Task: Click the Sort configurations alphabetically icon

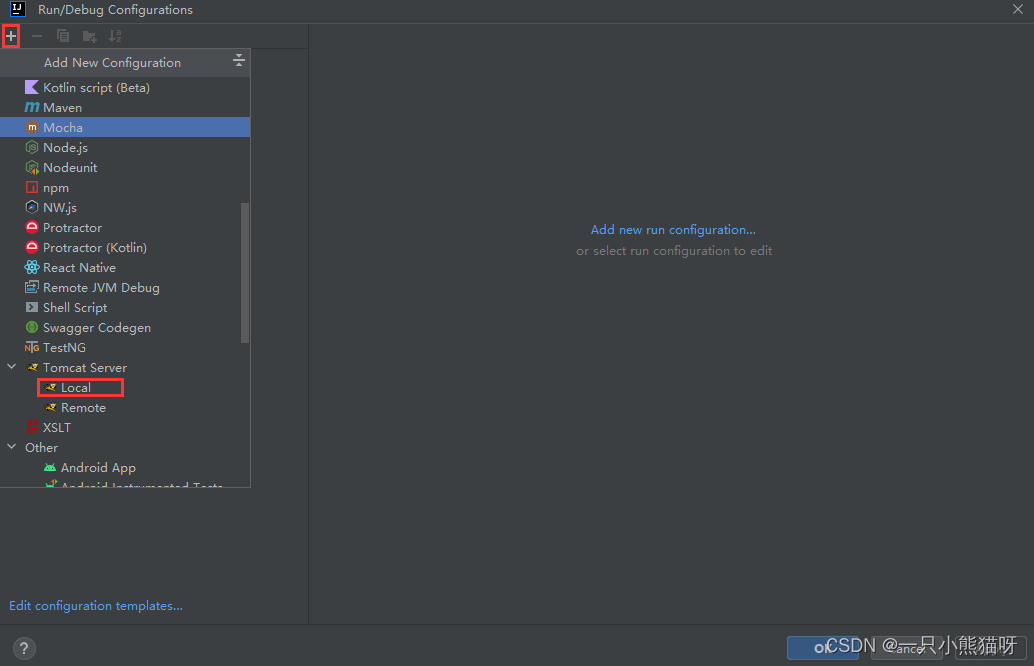Action: coord(115,36)
